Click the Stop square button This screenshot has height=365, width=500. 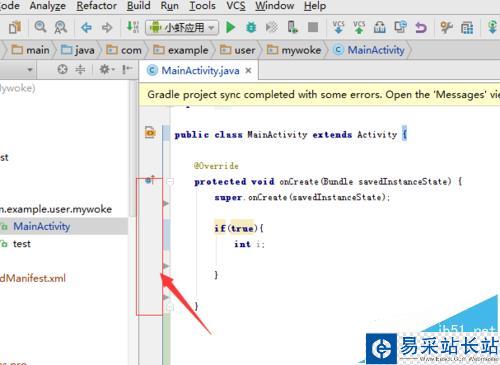(313, 27)
